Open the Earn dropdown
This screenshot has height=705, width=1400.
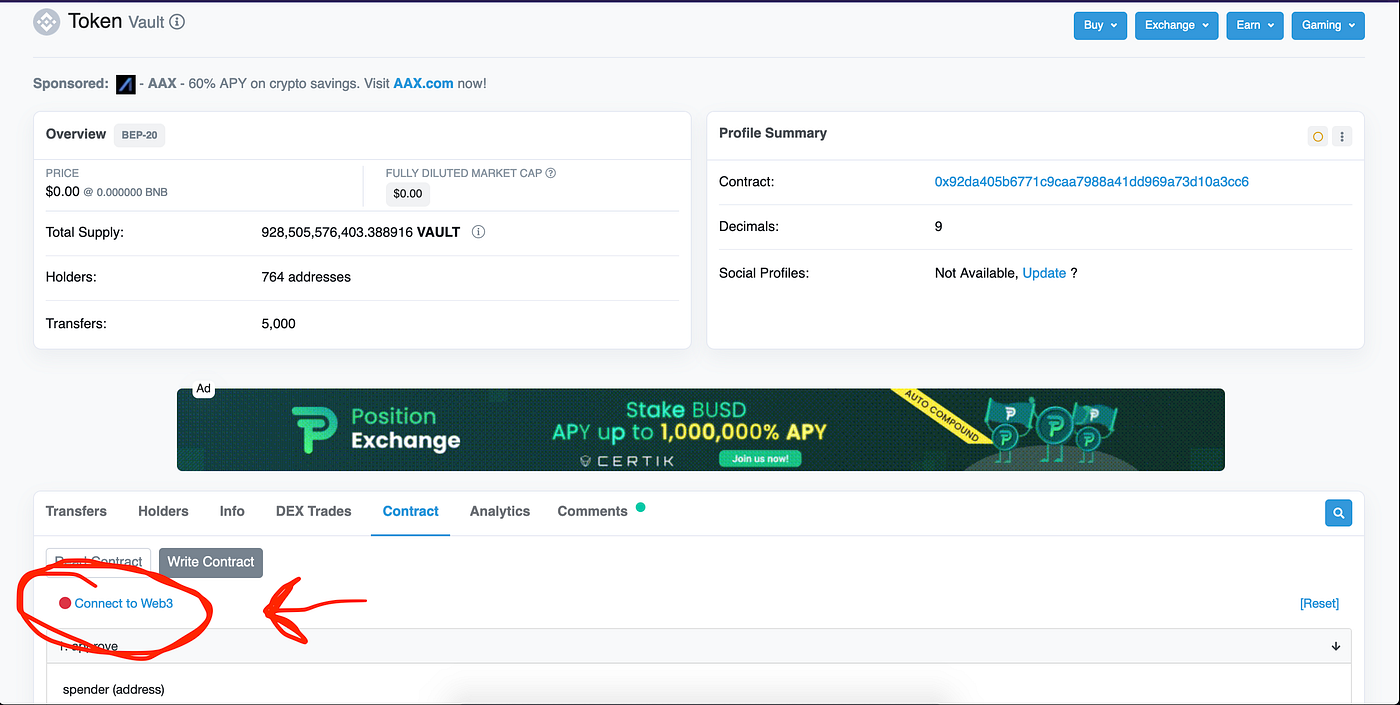click(1255, 25)
